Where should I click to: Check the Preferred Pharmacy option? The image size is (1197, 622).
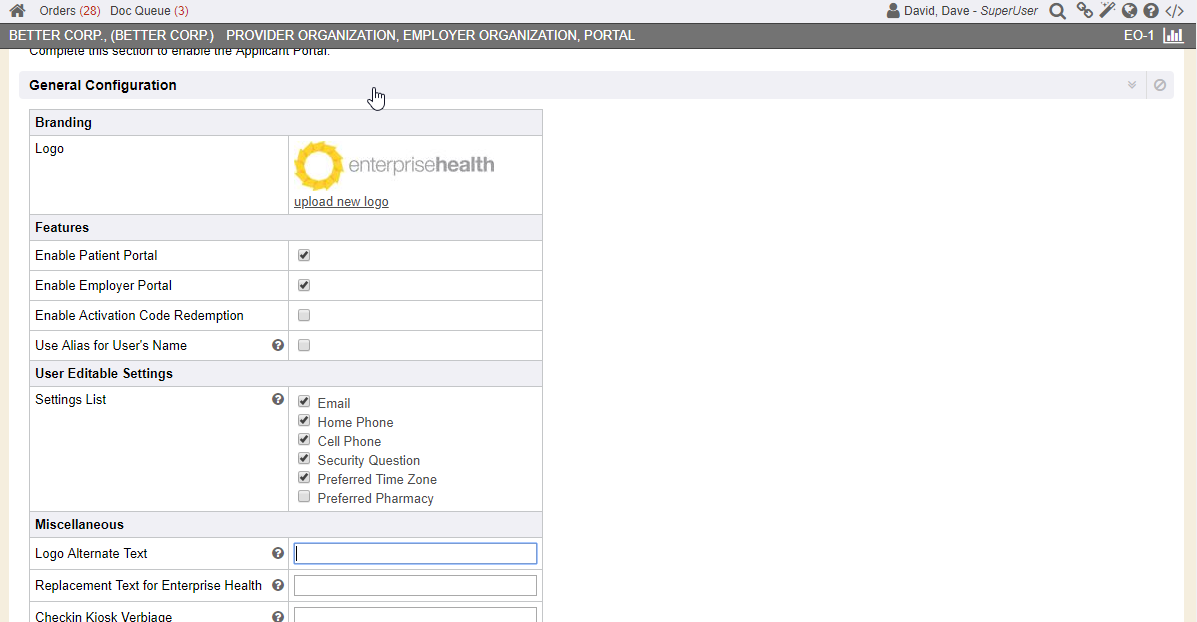pyautogui.click(x=304, y=497)
